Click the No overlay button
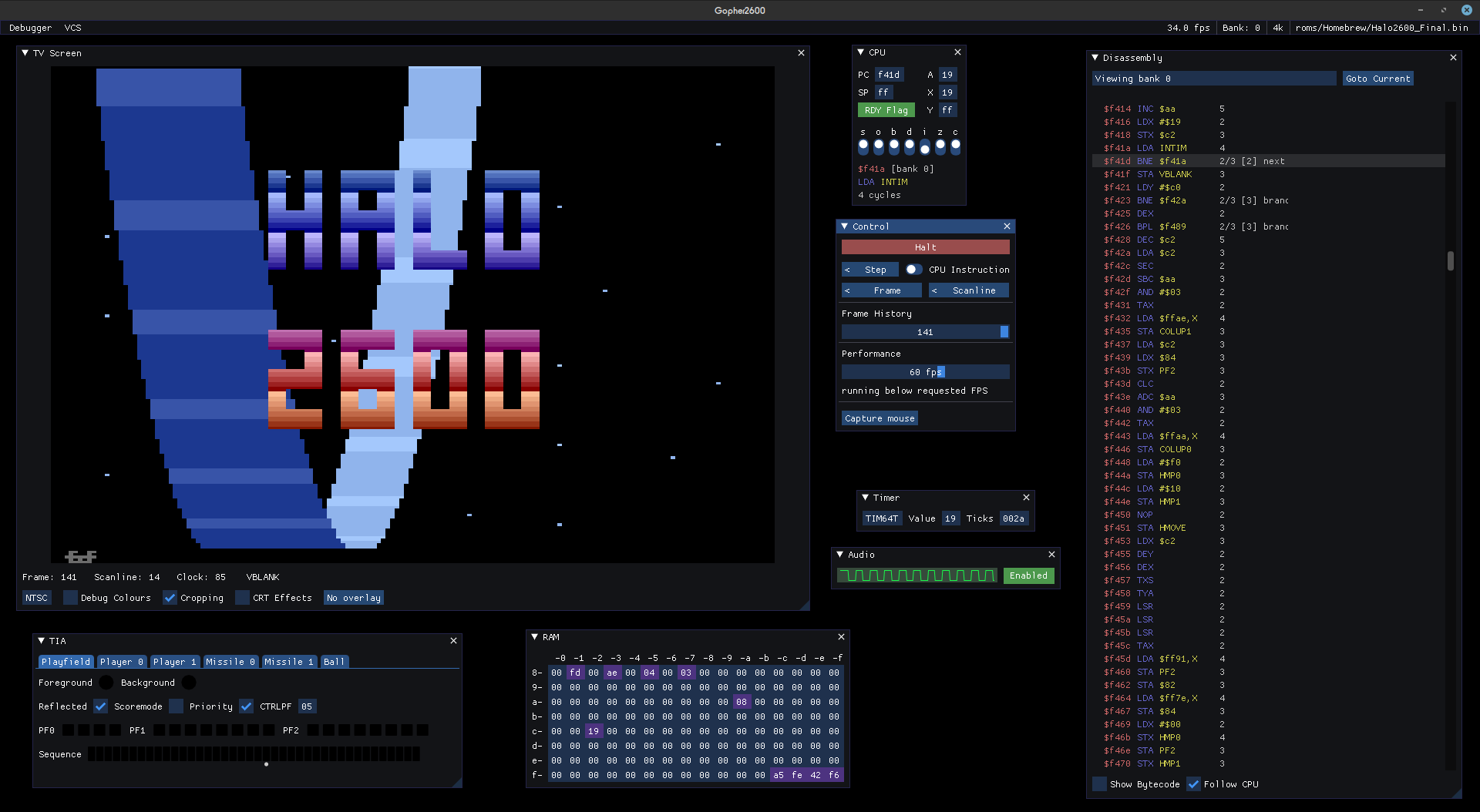This screenshot has height=812, width=1480. [x=353, y=598]
